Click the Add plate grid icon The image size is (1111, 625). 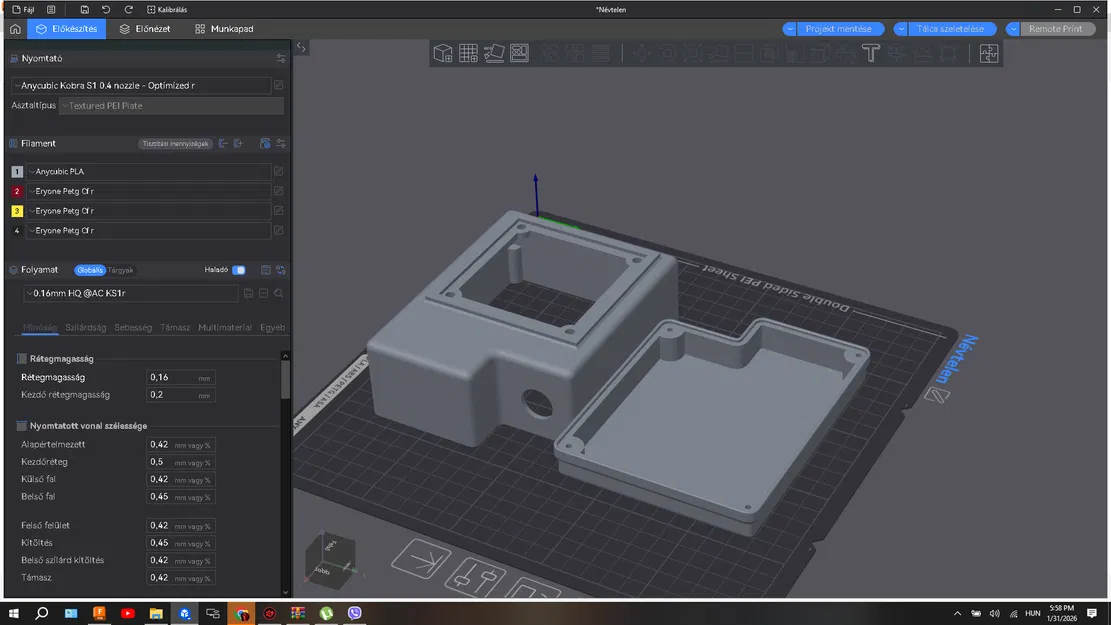pos(468,53)
